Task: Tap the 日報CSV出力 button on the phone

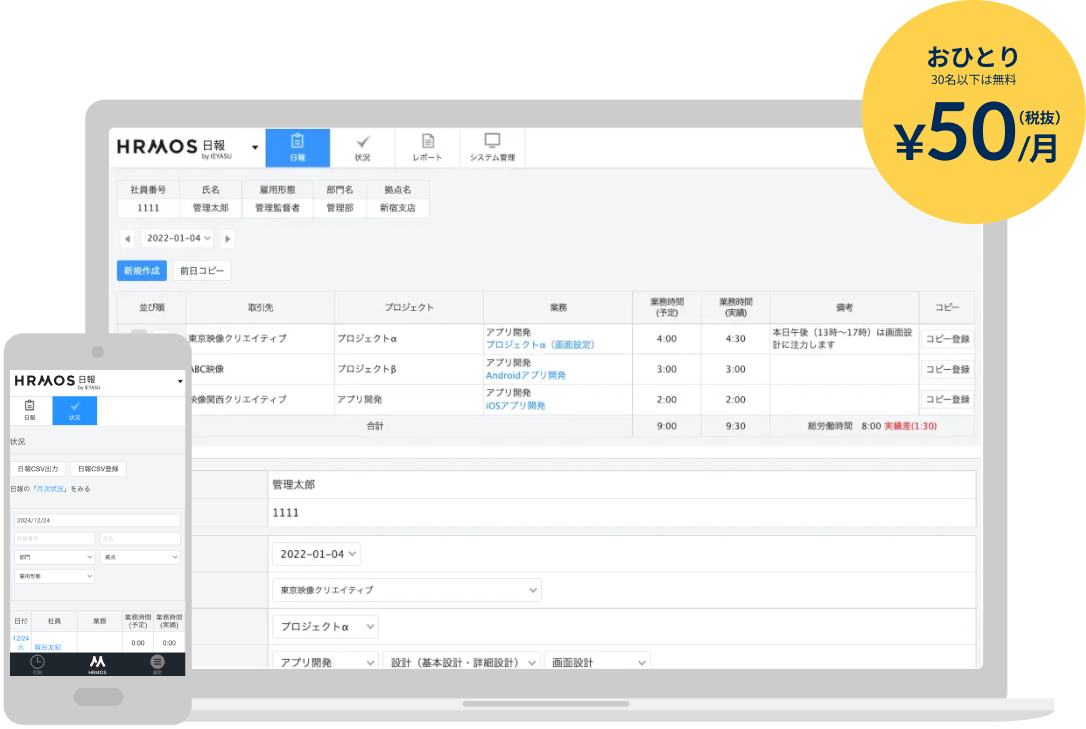Action: tap(39, 469)
